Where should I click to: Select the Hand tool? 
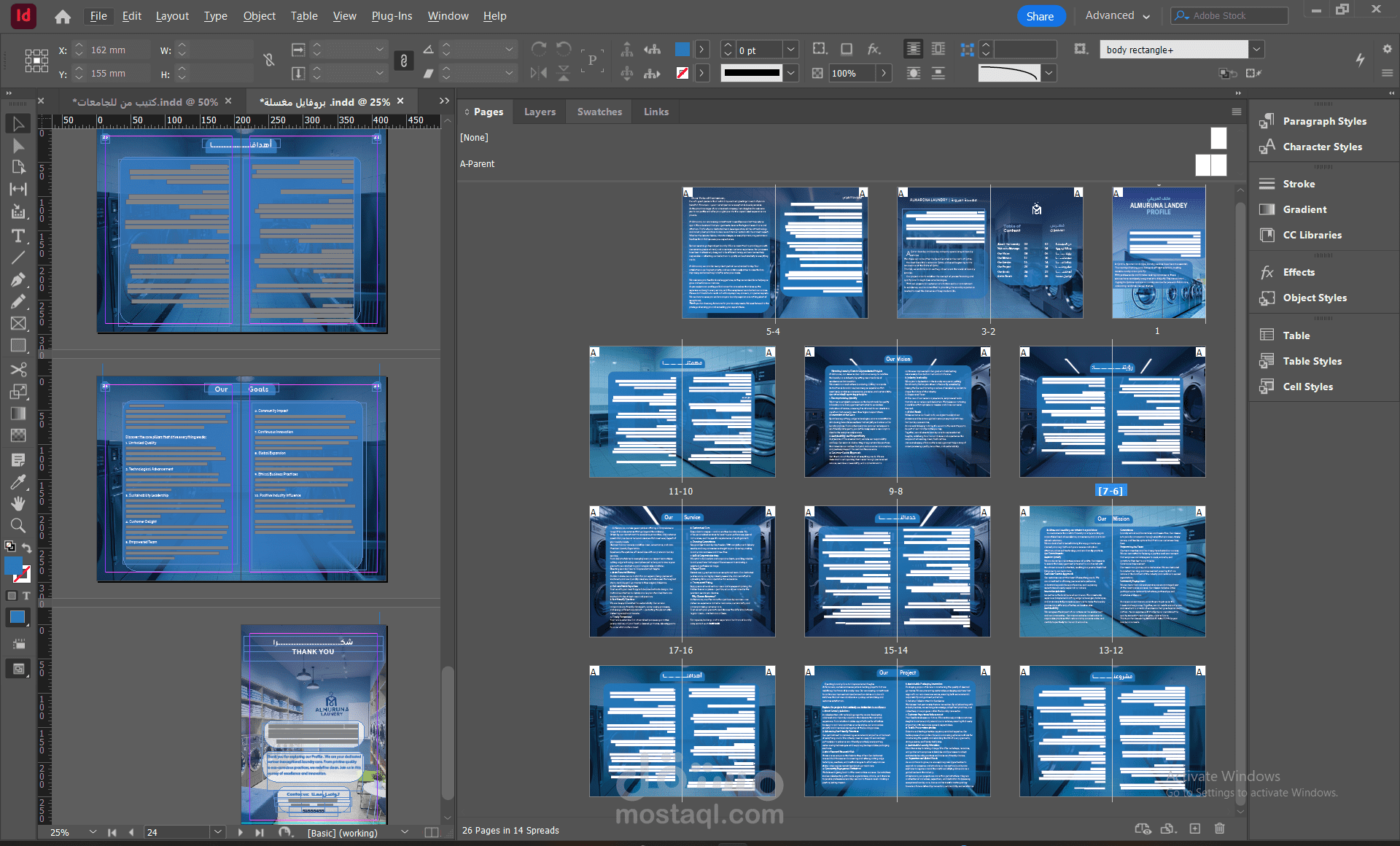point(18,503)
